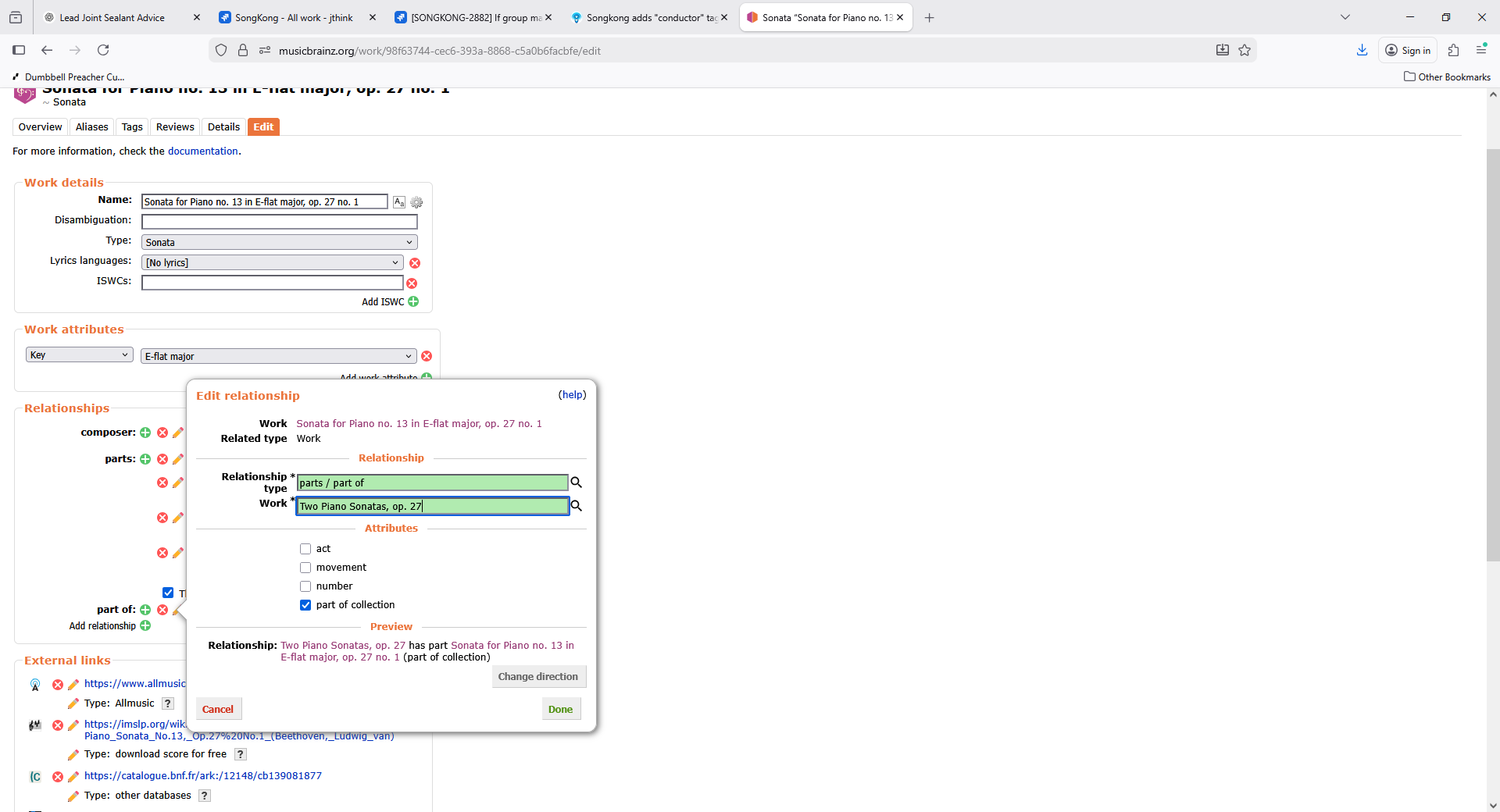Open the documentation link
The image size is (1500, 812).
(x=202, y=151)
